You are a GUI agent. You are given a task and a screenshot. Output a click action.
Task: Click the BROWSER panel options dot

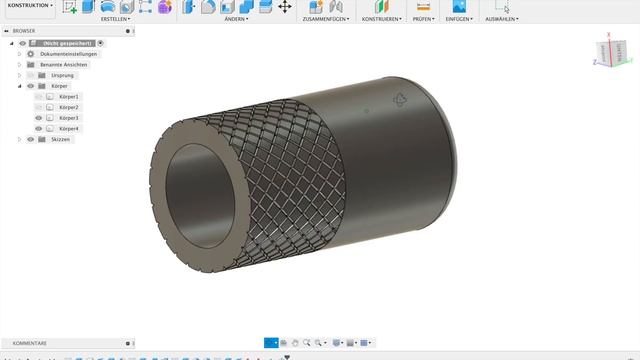[x=127, y=31]
